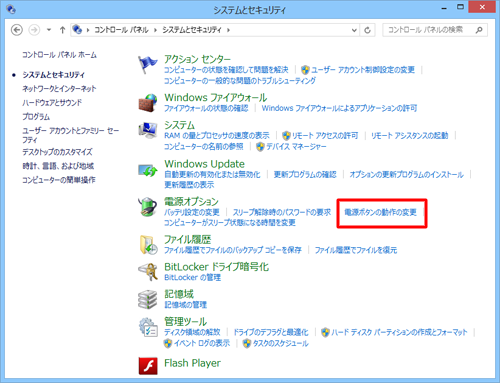Click リモート アシスタンスの起動 link

click(x=410, y=136)
